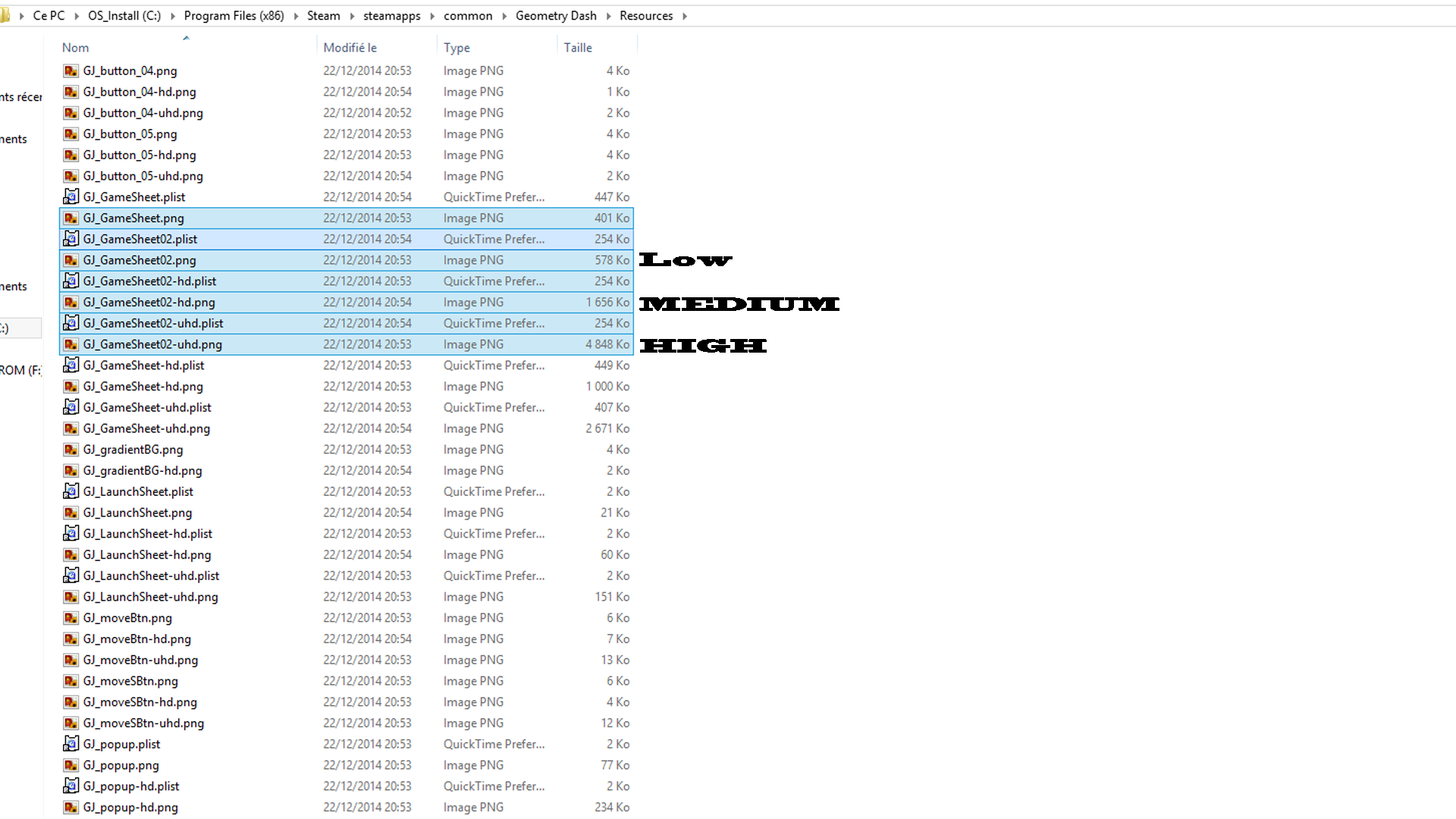Click the GJ_popup.png image icon
1456x819 pixels.
point(71,765)
